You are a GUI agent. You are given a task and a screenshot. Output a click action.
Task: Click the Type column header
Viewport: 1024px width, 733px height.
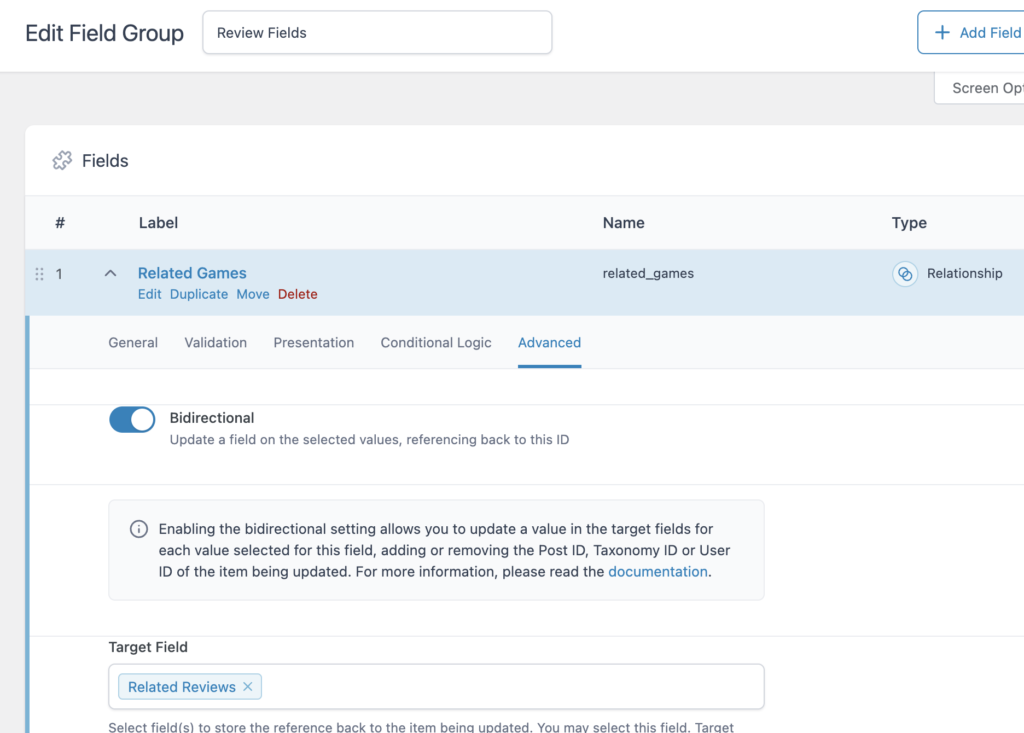coord(909,223)
